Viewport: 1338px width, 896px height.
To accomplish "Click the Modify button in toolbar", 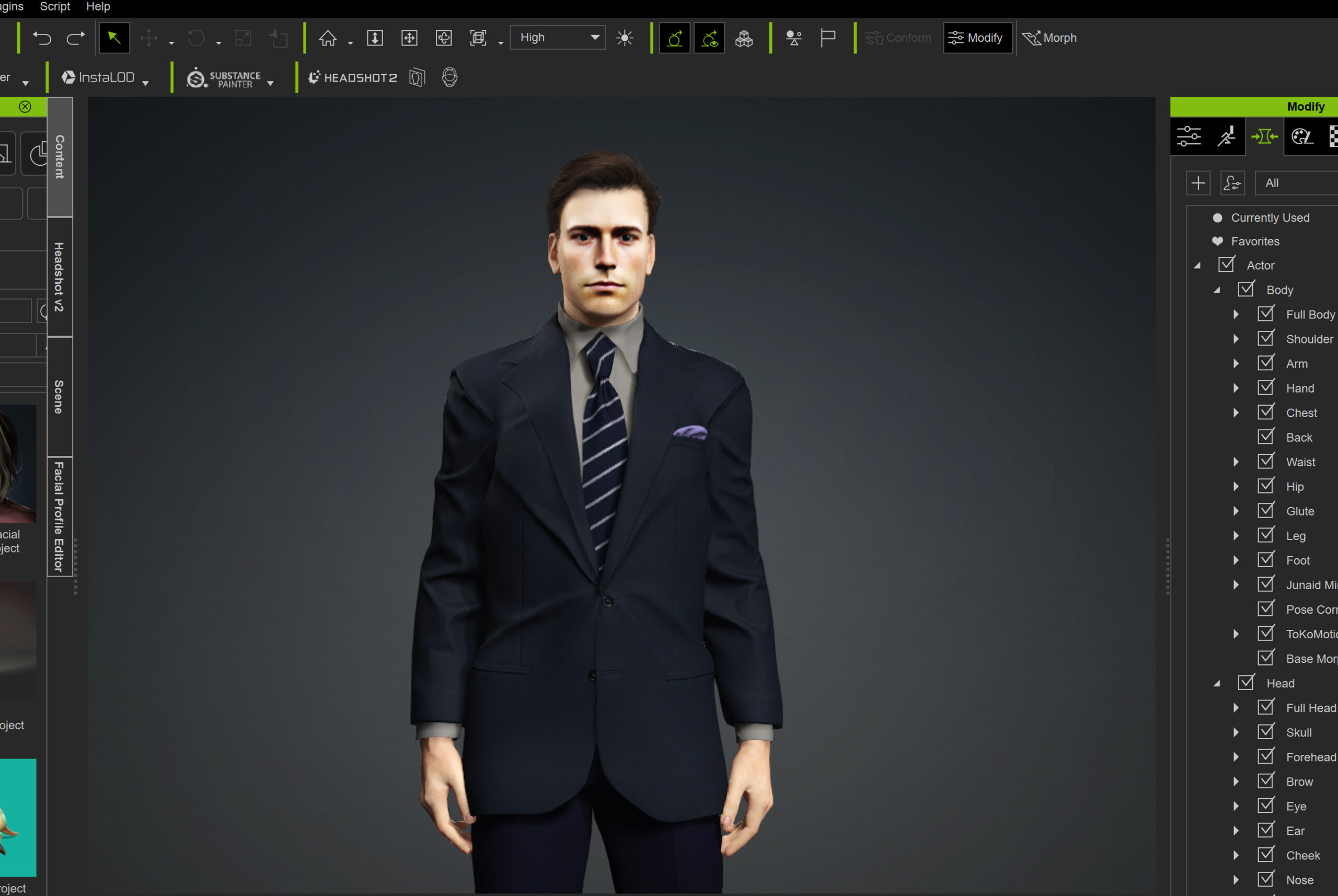I will coord(977,38).
